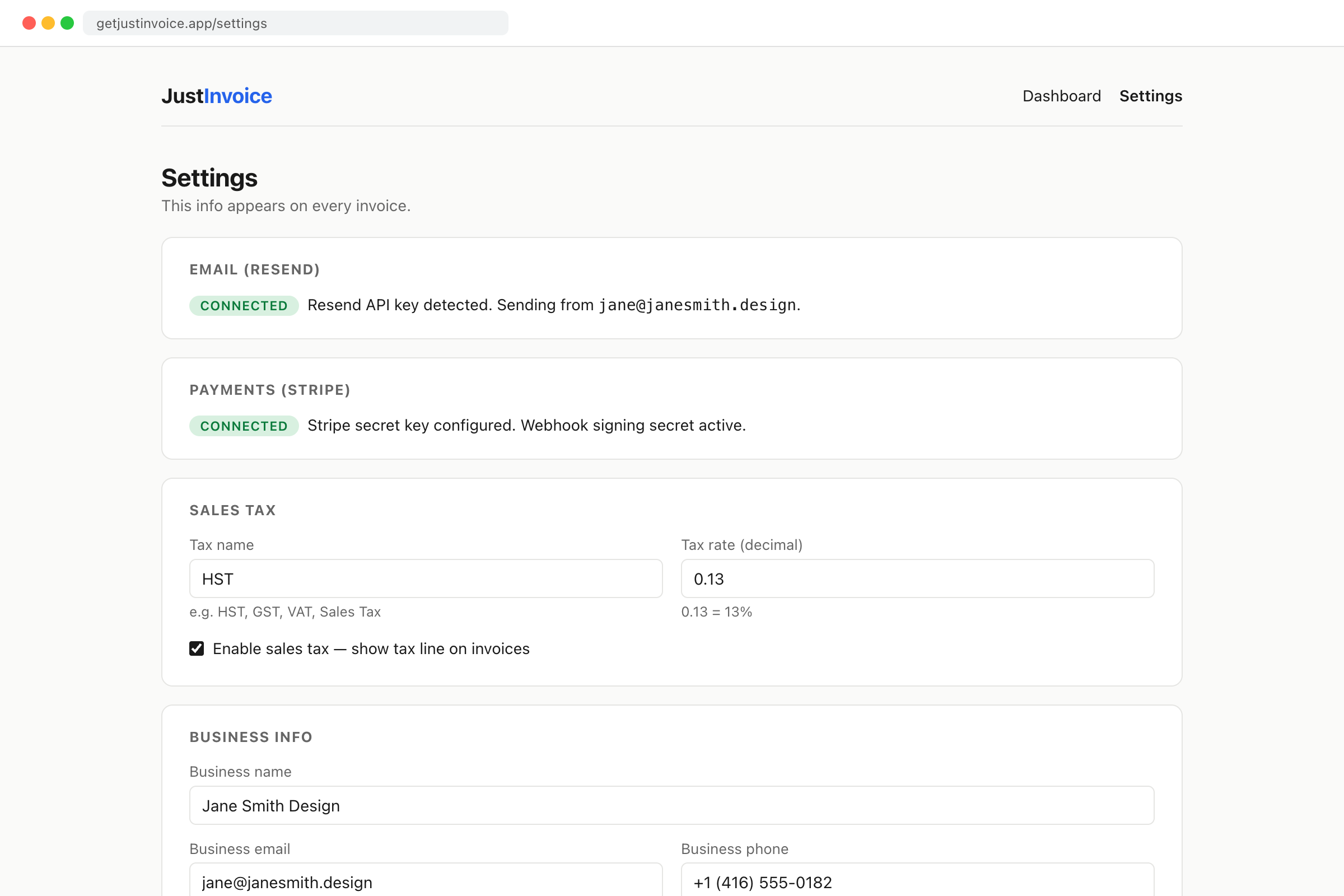
Task: Click the 'Enable sales tax' checkbox label
Action: 371,648
